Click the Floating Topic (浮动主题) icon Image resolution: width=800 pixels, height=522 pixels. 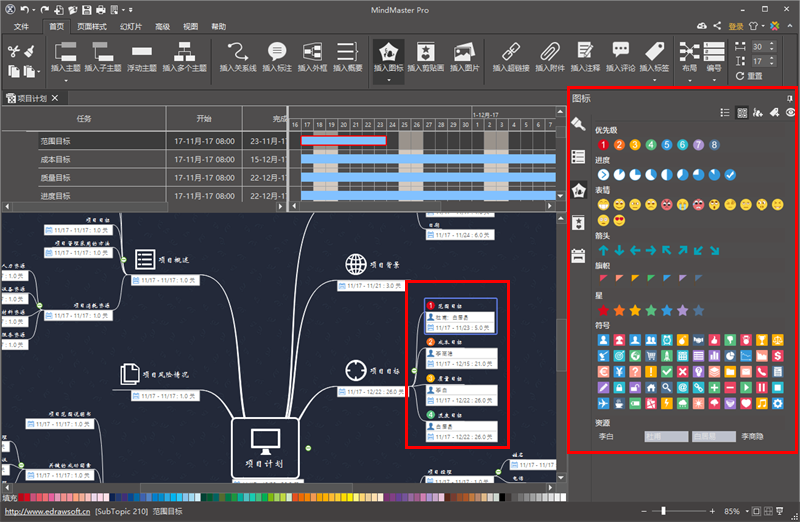tap(141, 52)
